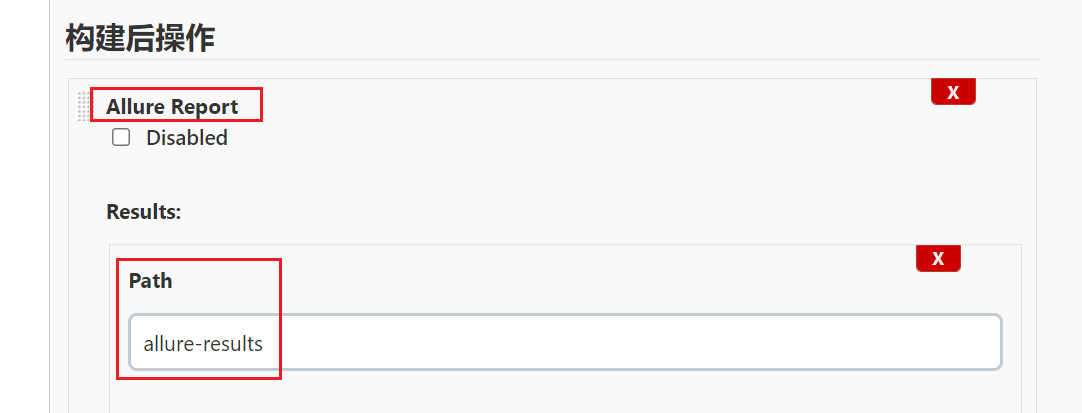This screenshot has height=413, width=1082.
Task: Click the Path label
Action: tap(151, 281)
